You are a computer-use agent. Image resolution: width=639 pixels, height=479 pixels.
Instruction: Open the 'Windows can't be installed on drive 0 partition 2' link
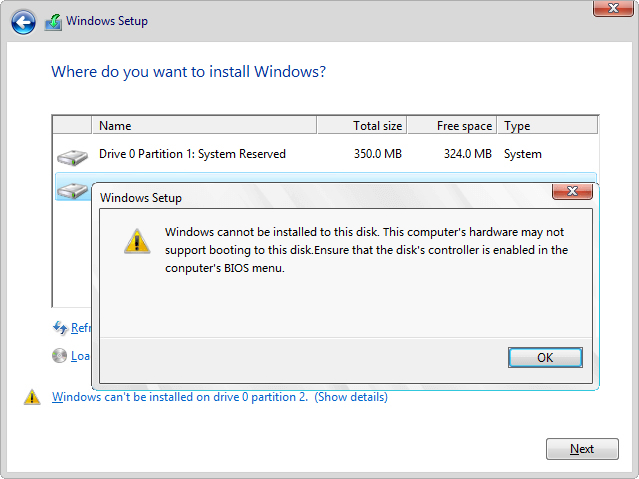(220, 397)
